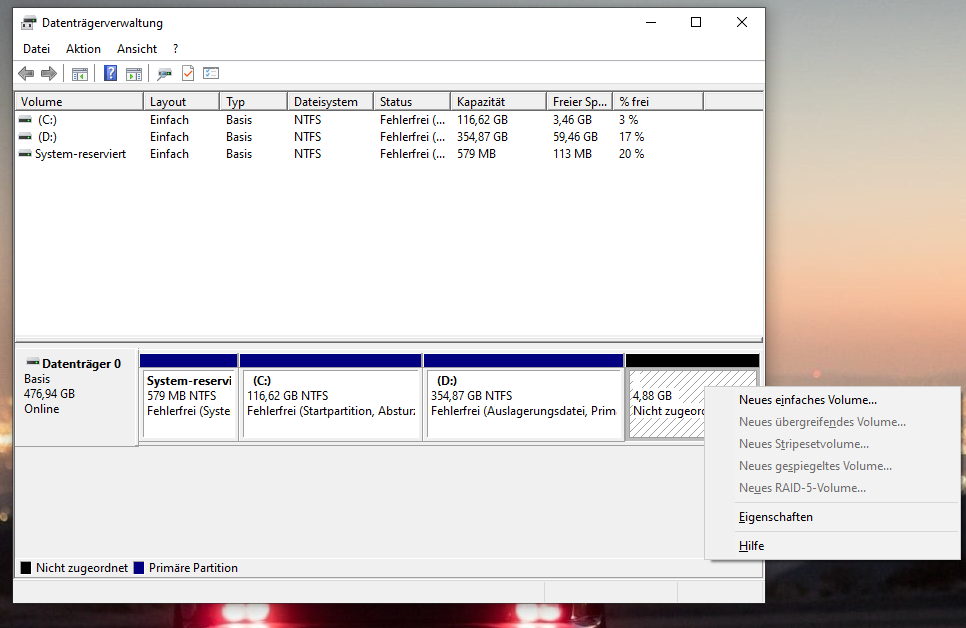This screenshot has width=966, height=628.
Task: Click the black Nicht zugeordnet legend swatch
Action: click(26, 568)
